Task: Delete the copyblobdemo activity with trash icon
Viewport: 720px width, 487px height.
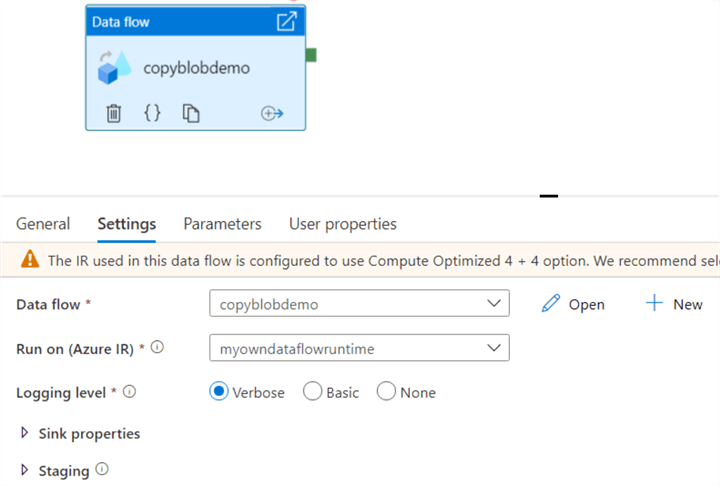Action: point(114,113)
